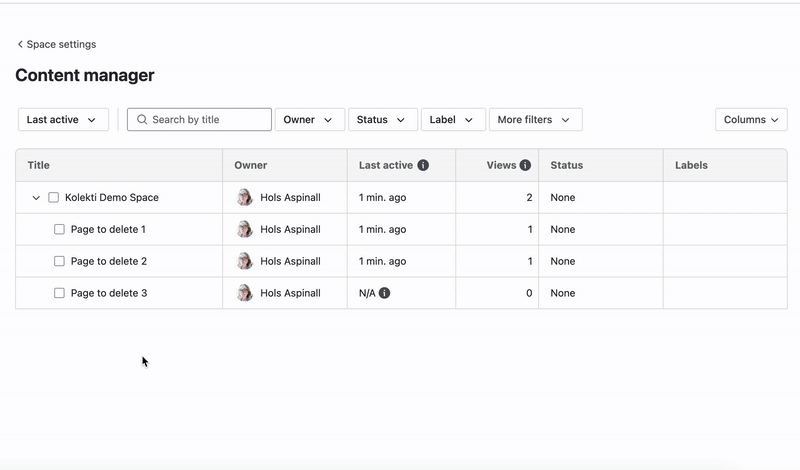Collapse the Kolekti Demo Space tree row

(36, 197)
